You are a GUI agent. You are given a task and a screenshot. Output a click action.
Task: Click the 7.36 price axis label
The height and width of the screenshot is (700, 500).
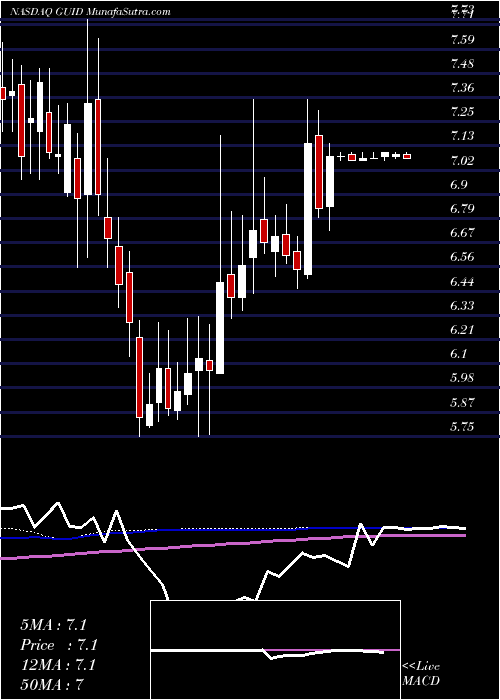(462, 88)
